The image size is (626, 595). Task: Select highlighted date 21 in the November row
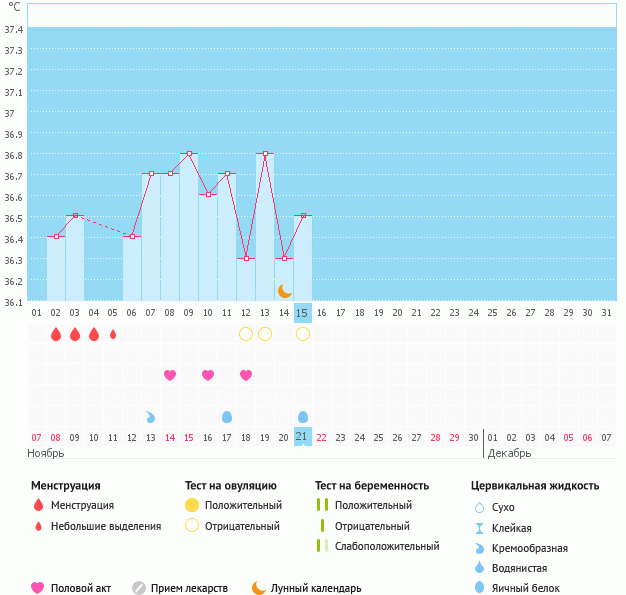pyautogui.click(x=303, y=437)
